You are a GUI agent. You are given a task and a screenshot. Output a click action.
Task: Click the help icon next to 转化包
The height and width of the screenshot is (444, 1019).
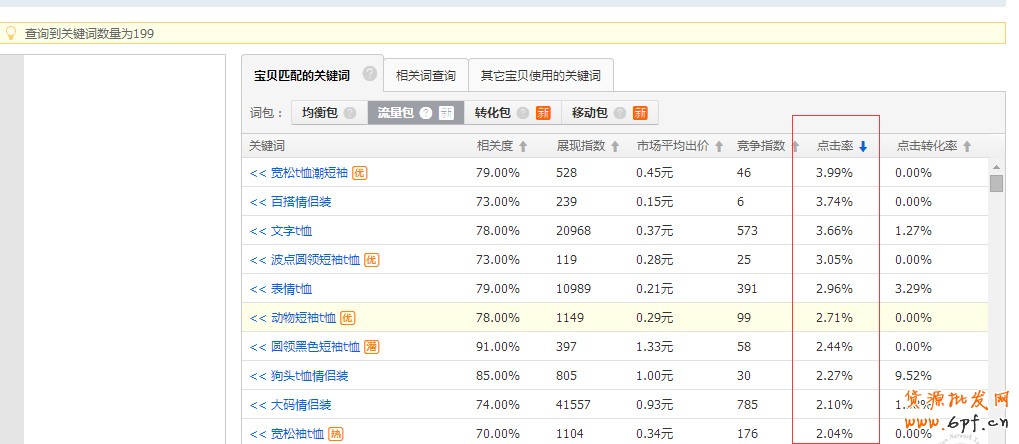[523, 113]
